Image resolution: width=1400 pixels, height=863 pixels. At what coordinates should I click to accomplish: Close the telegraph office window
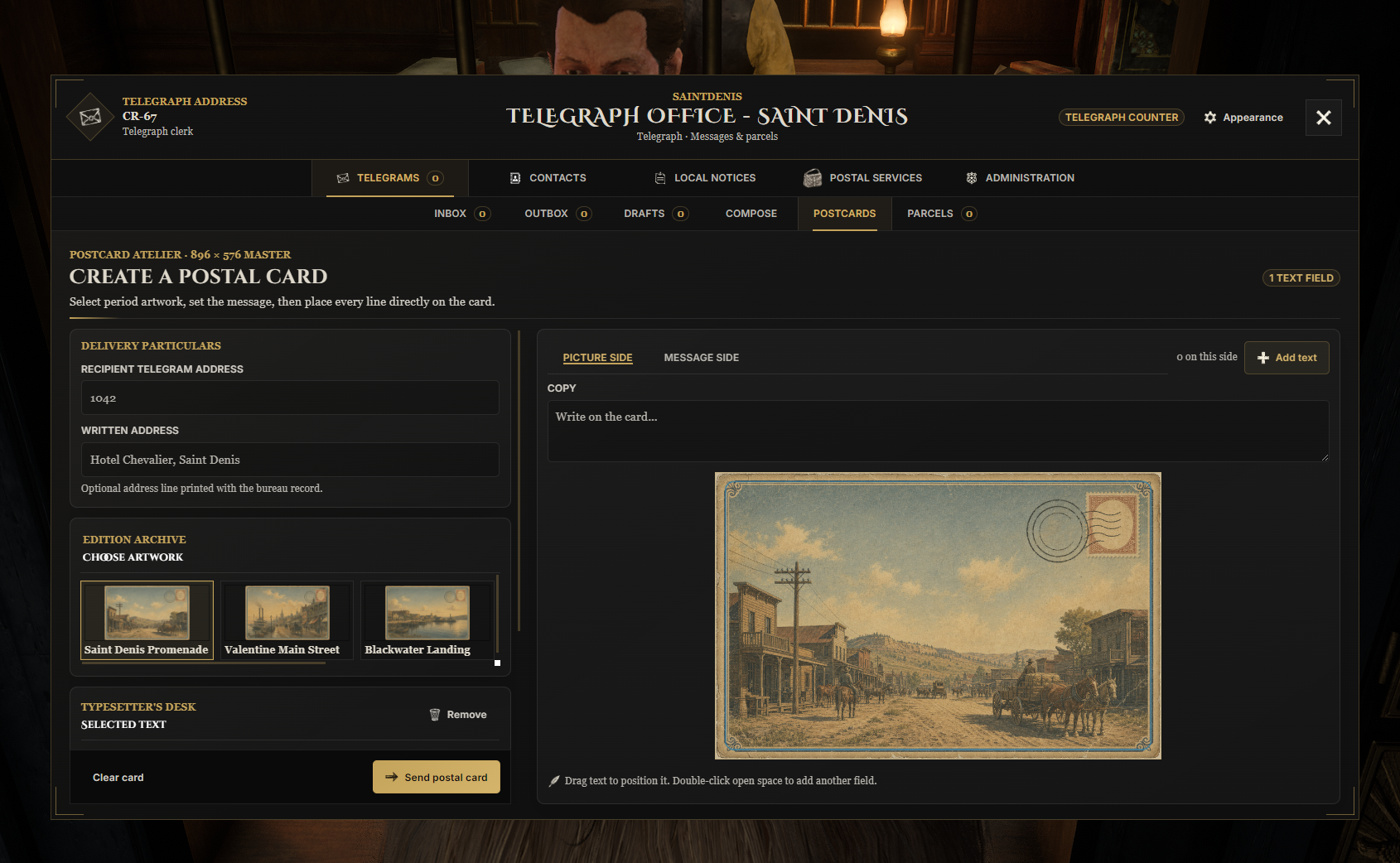coord(1324,118)
